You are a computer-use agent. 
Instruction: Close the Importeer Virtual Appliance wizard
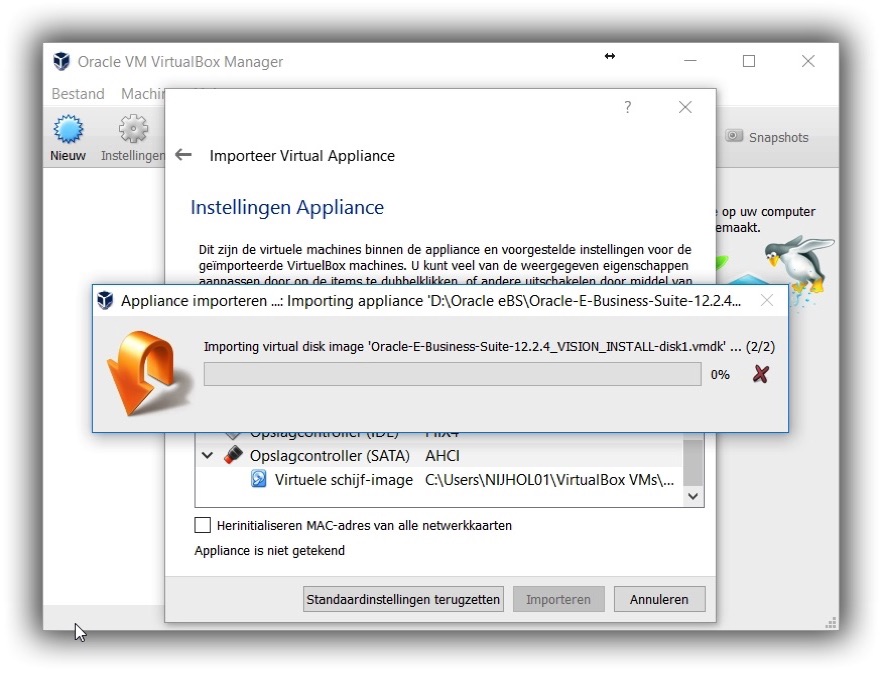[x=685, y=107]
